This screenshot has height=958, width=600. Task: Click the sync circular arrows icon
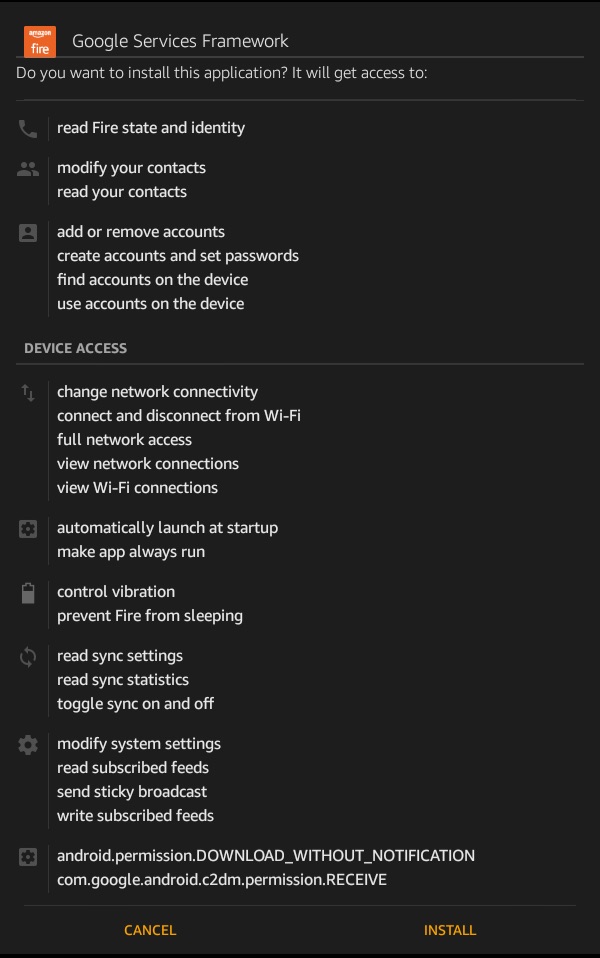tap(28, 657)
